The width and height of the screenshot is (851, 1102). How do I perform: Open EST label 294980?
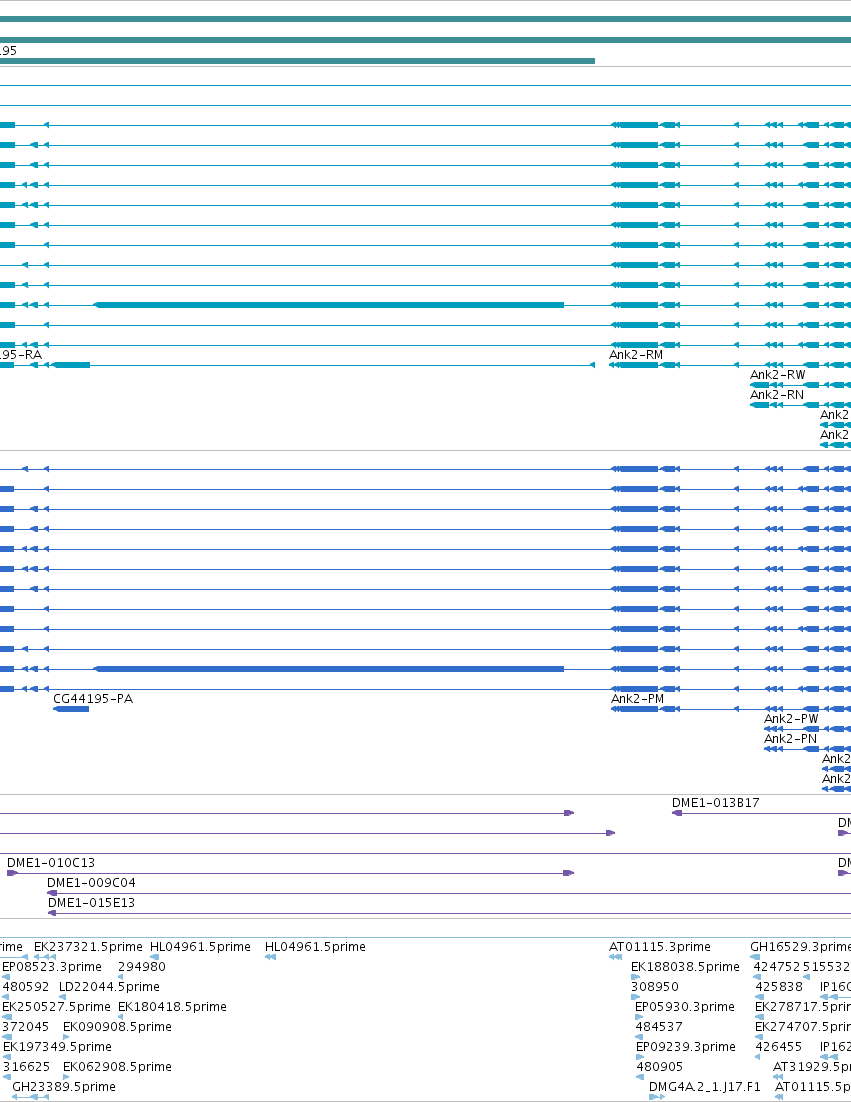click(142, 967)
